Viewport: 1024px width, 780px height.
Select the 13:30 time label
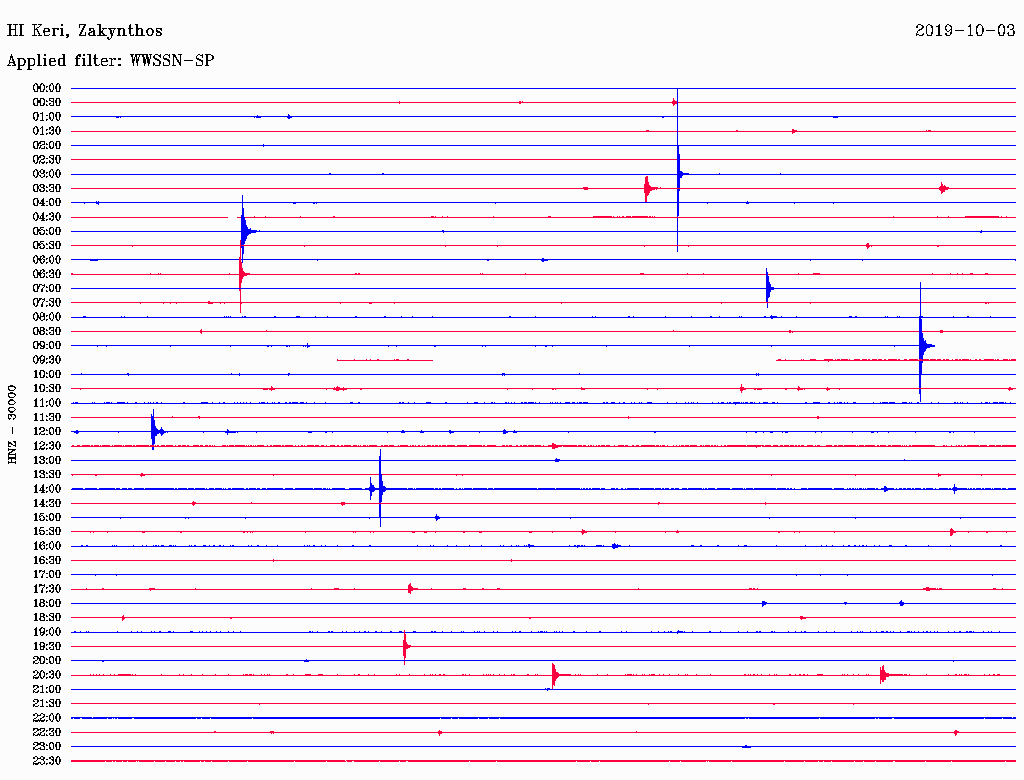pyautogui.click(x=46, y=475)
